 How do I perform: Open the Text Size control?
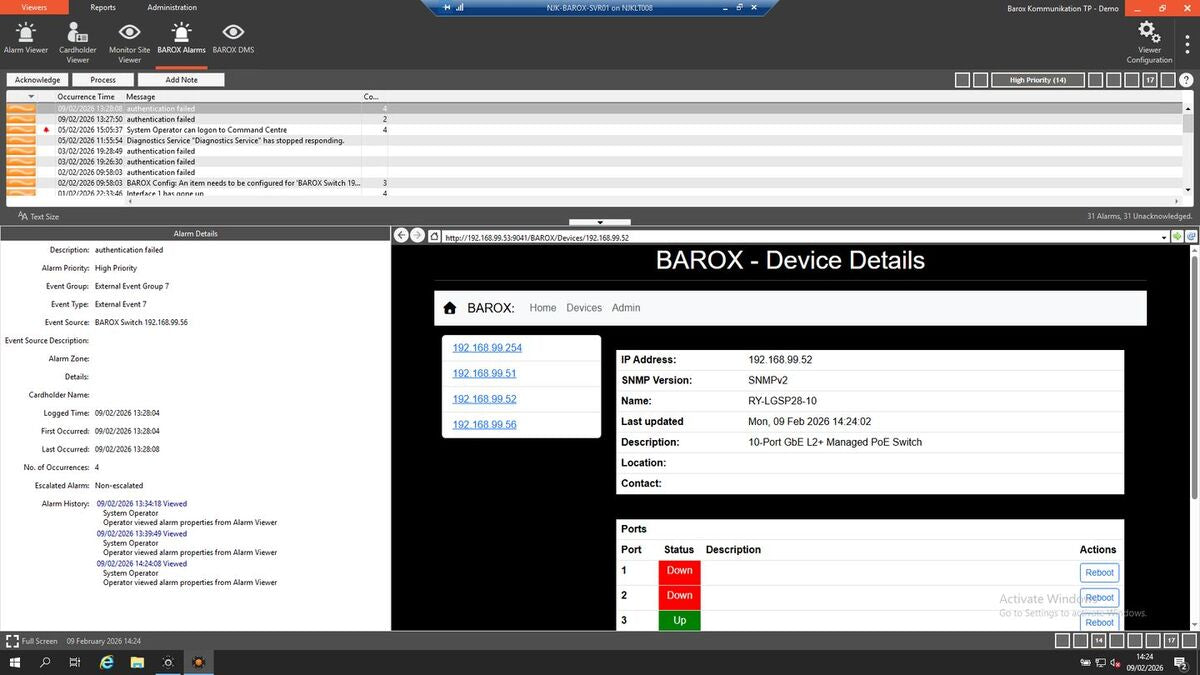point(39,216)
